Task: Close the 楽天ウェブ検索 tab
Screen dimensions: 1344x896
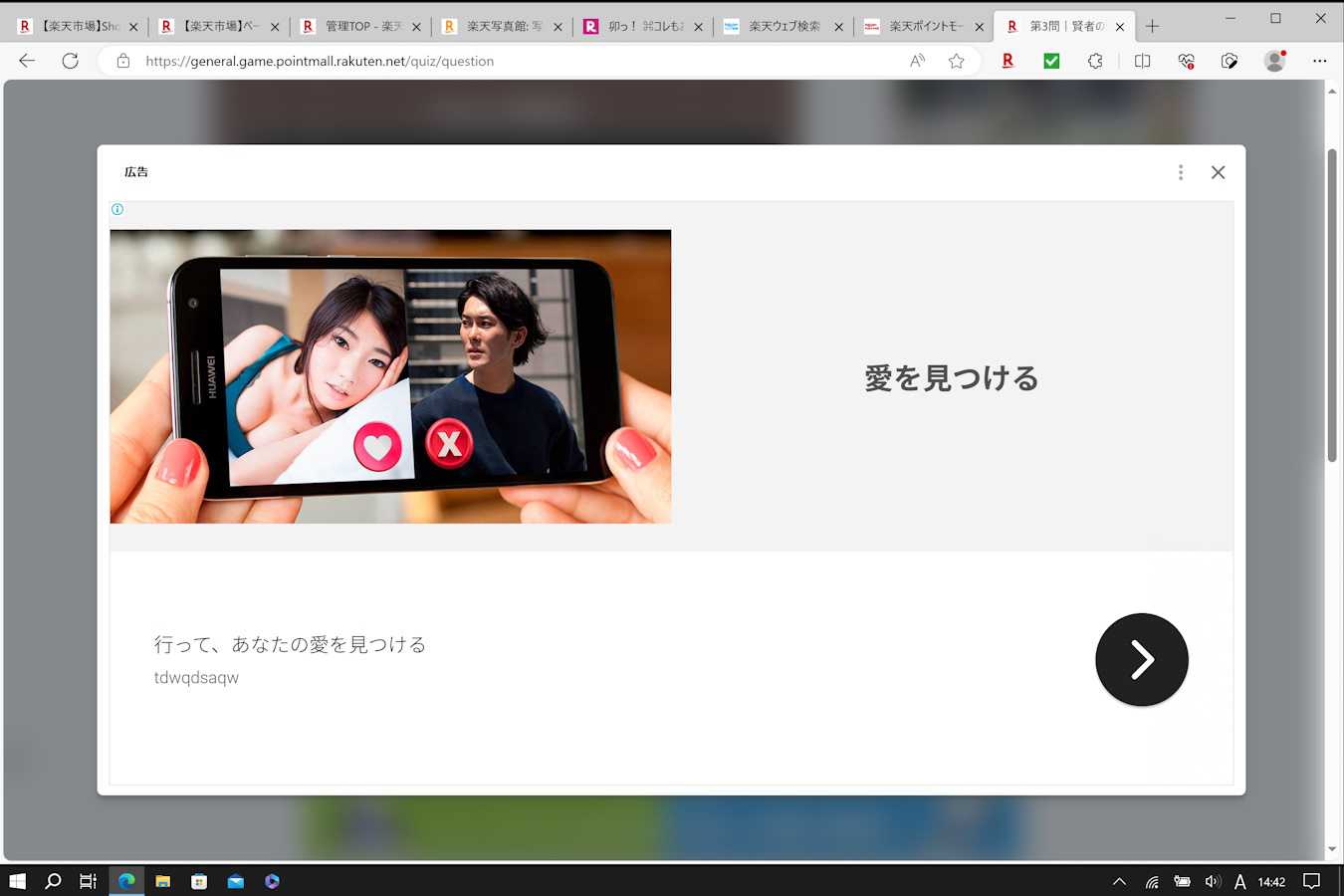Action: coord(838,27)
